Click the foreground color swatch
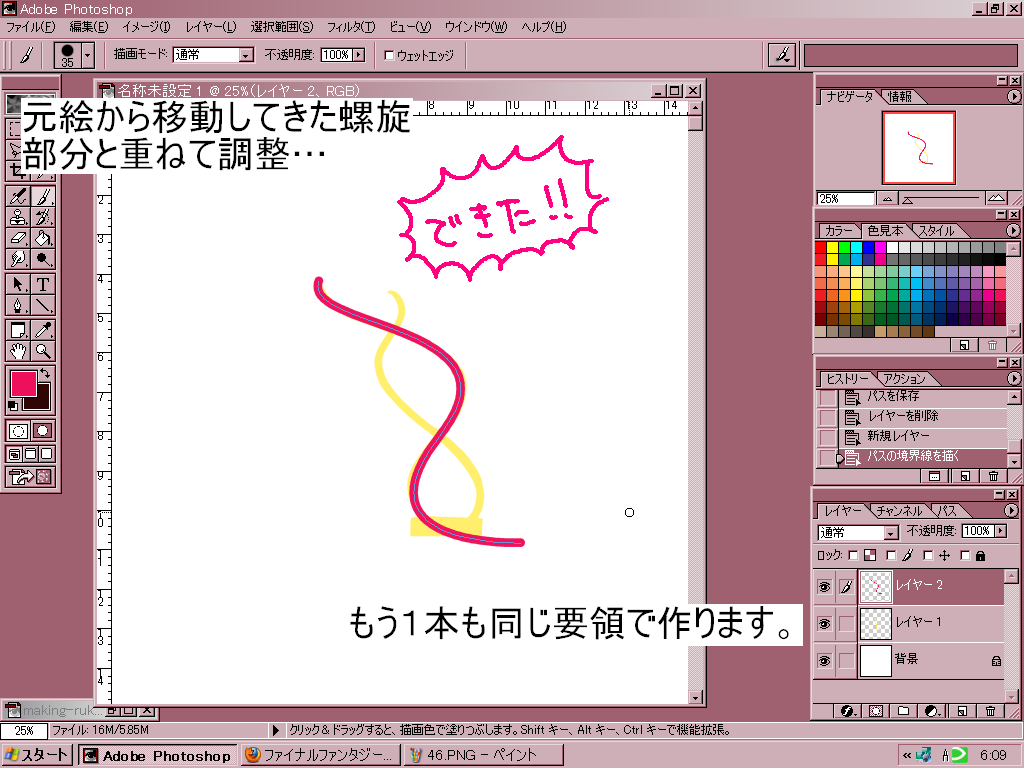The height and width of the screenshot is (768, 1024). click(x=23, y=383)
